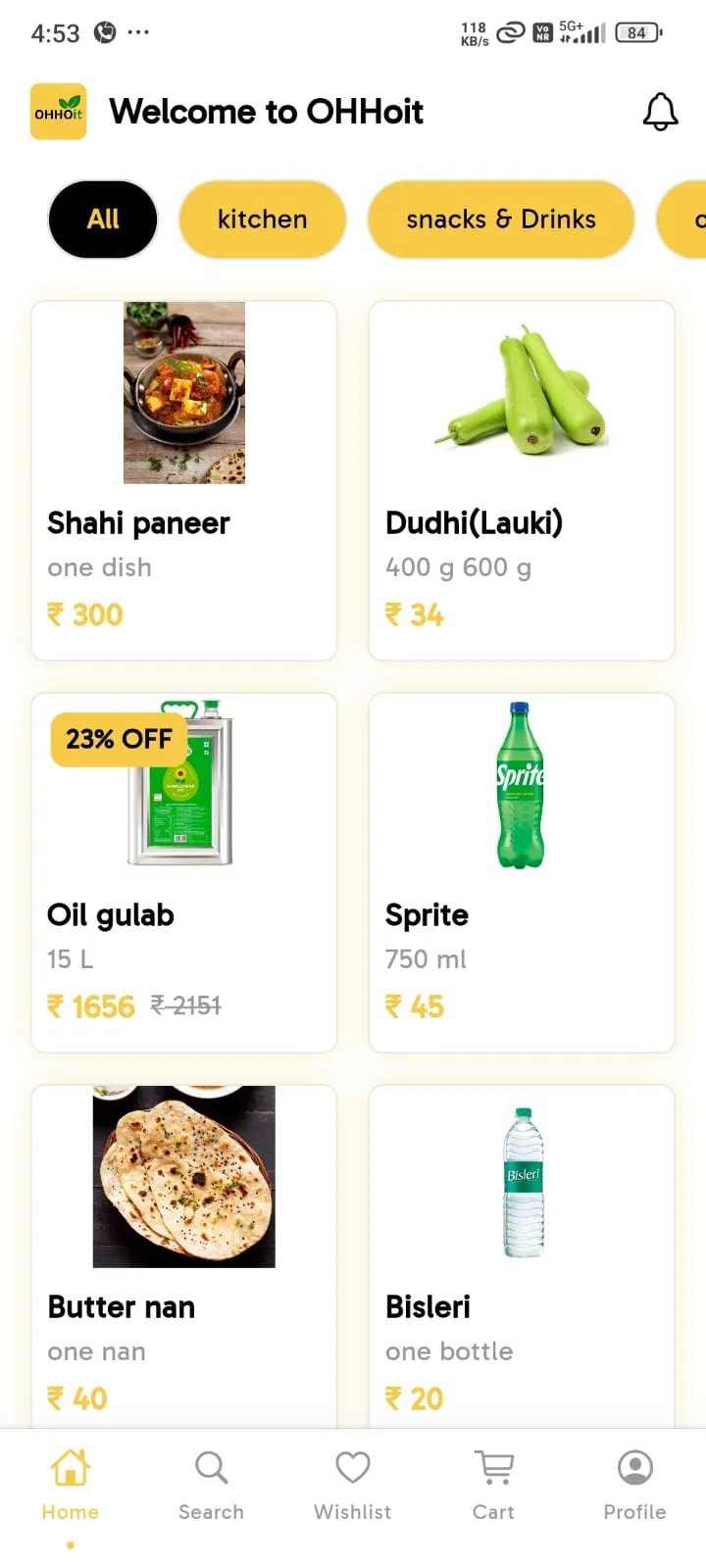Select the All category filter
The image size is (706, 1568).
103,220
